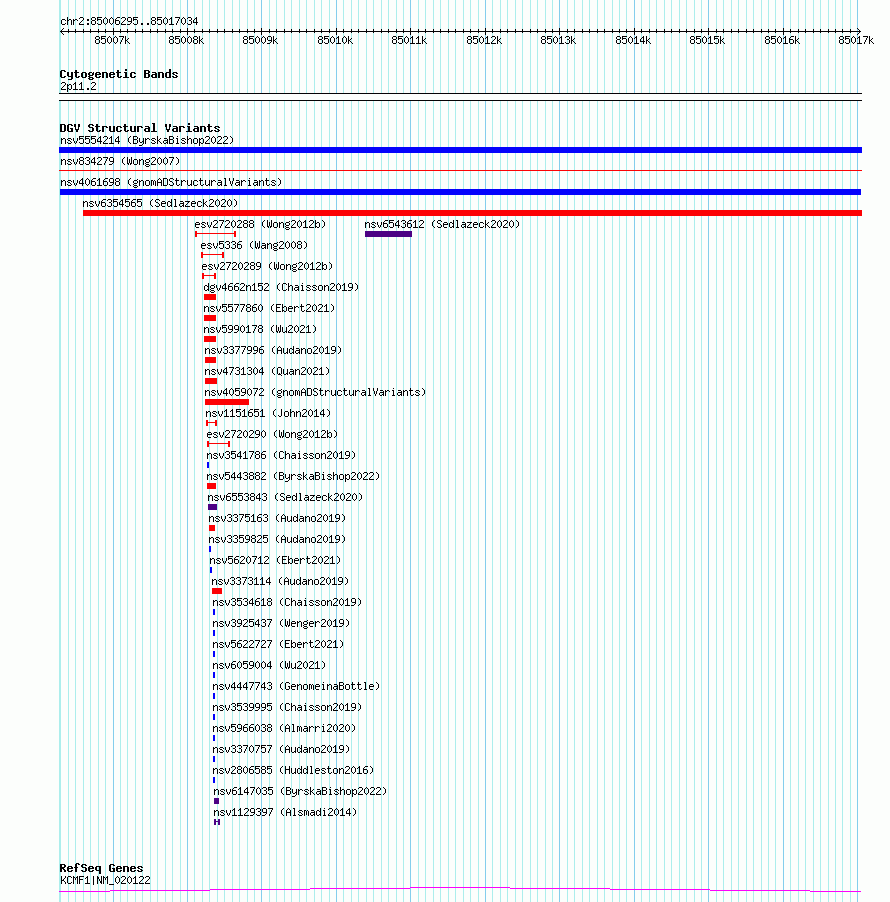Click the chr2:85006295..85017034 coordinates label
The image size is (890, 902).
[129, 21]
